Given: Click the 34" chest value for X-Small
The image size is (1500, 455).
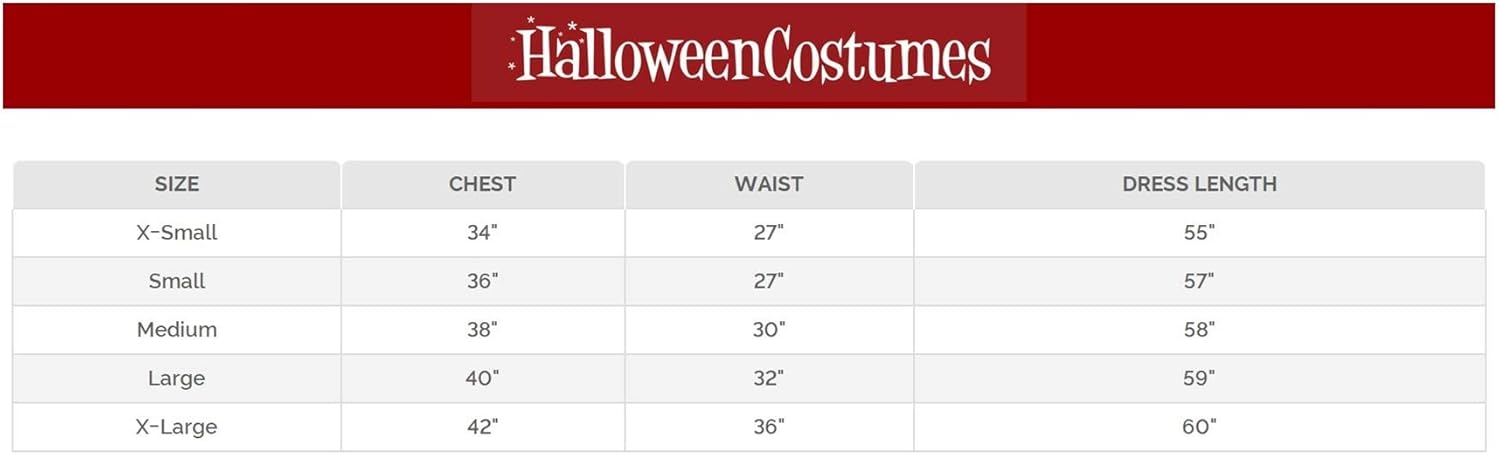Looking at the screenshot, I should pos(482,233).
